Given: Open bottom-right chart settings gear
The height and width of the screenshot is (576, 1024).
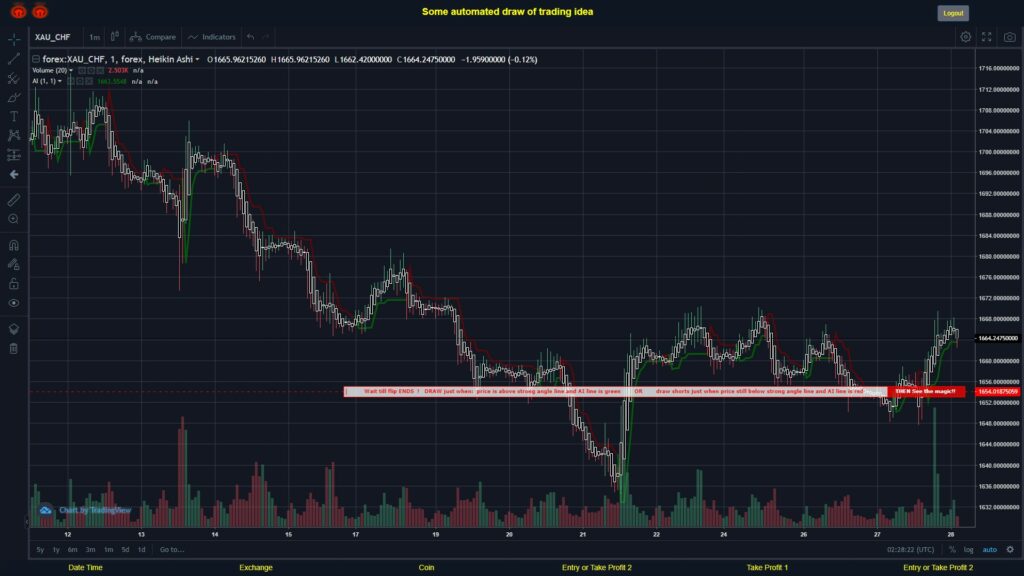Looking at the screenshot, I should click(1010, 549).
